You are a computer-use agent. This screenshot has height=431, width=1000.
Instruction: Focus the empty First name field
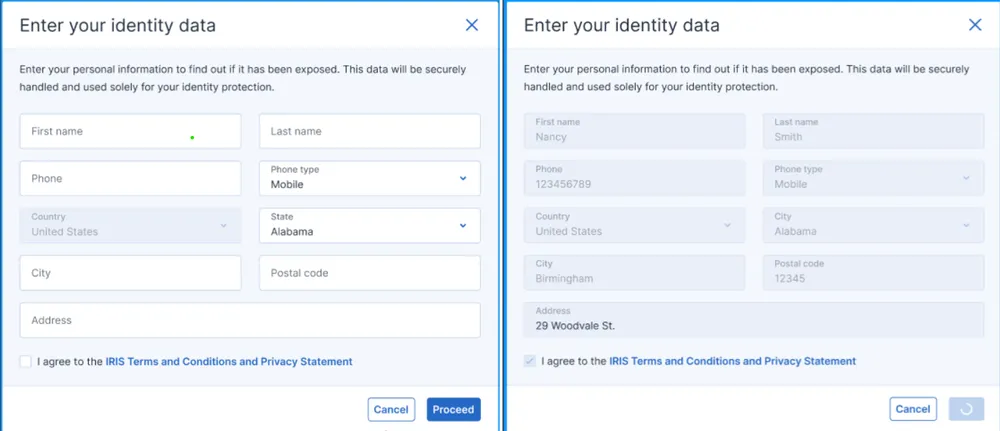[x=130, y=131]
